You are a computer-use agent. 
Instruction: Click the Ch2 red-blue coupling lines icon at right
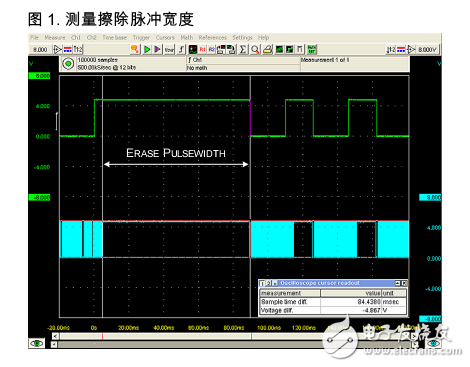[401, 50]
